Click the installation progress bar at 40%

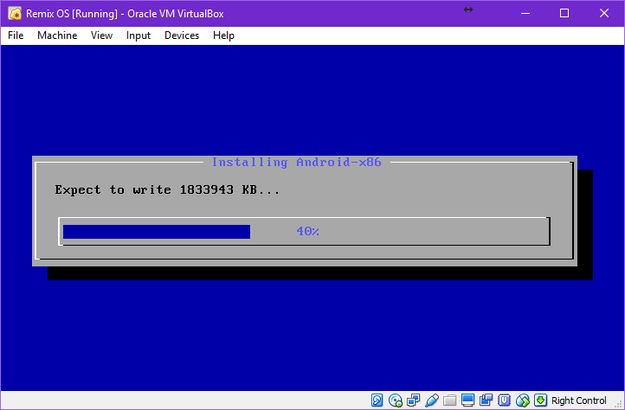(x=305, y=231)
